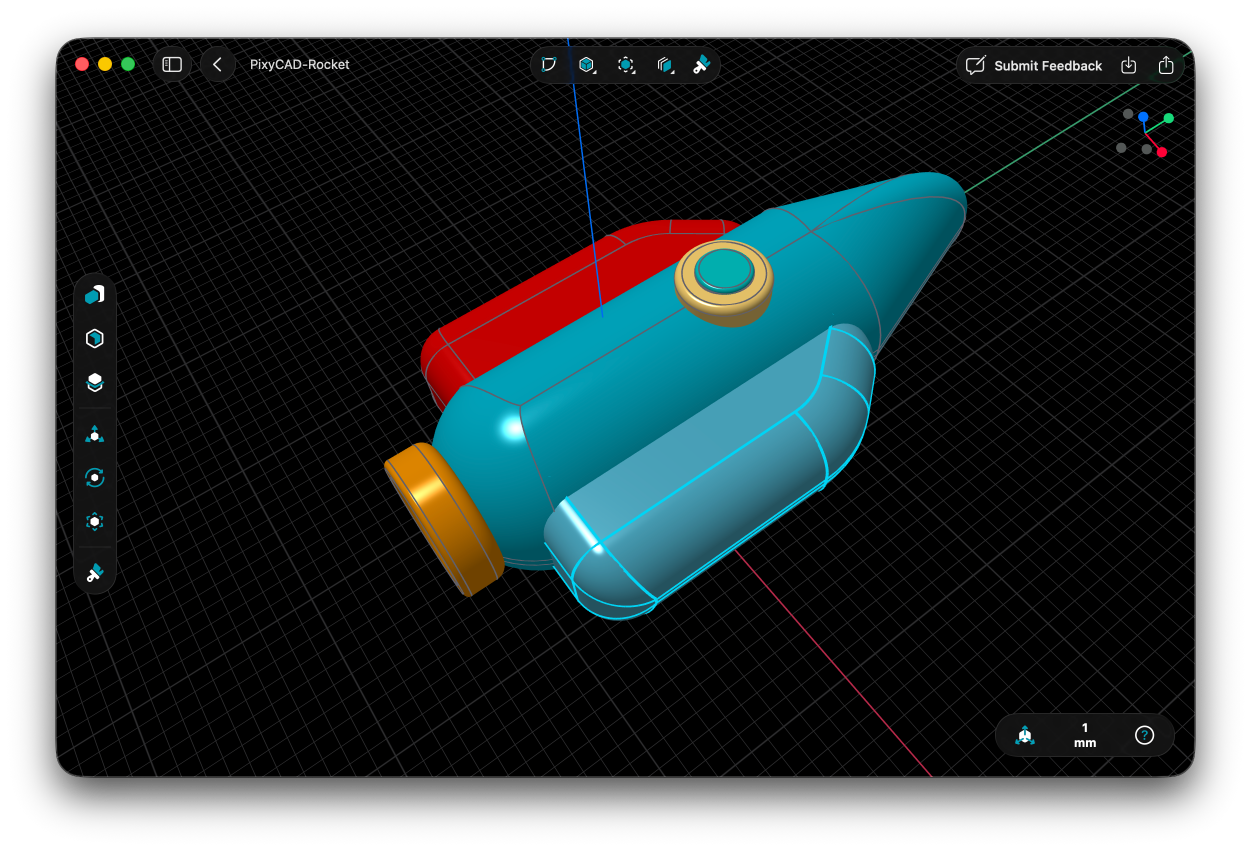1251x851 pixels.
Task: Select the extrude shape tool in left sidebar
Action: click(x=94, y=294)
